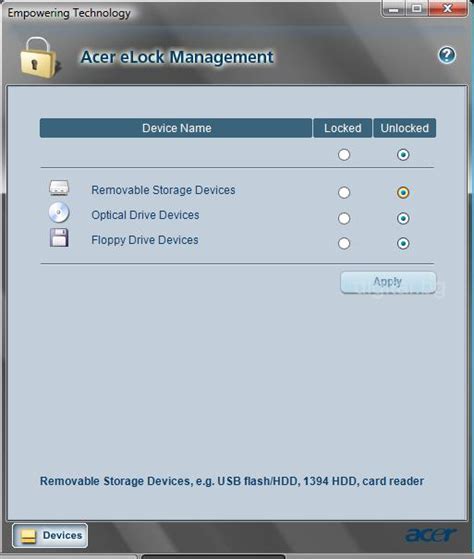Select Unlocked for all devices
Image resolution: width=474 pixels, height=559 pixels.
403,155
